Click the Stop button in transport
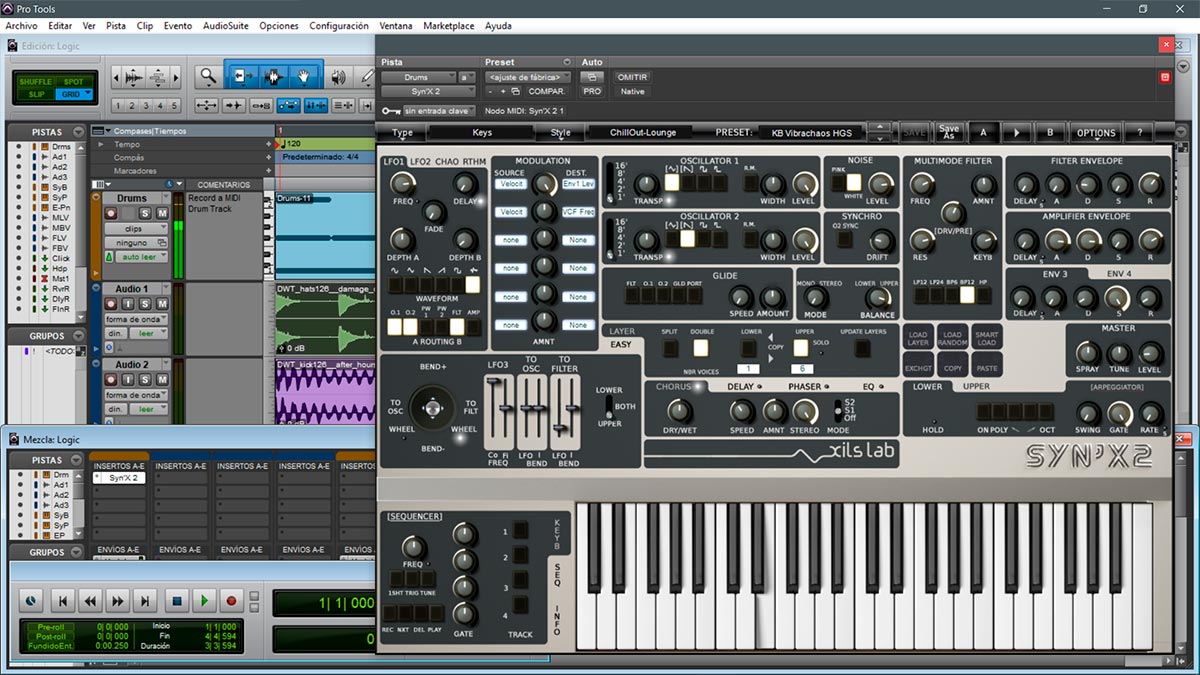This screenshot has height=675, width=1200. click(x=176, y=601)
